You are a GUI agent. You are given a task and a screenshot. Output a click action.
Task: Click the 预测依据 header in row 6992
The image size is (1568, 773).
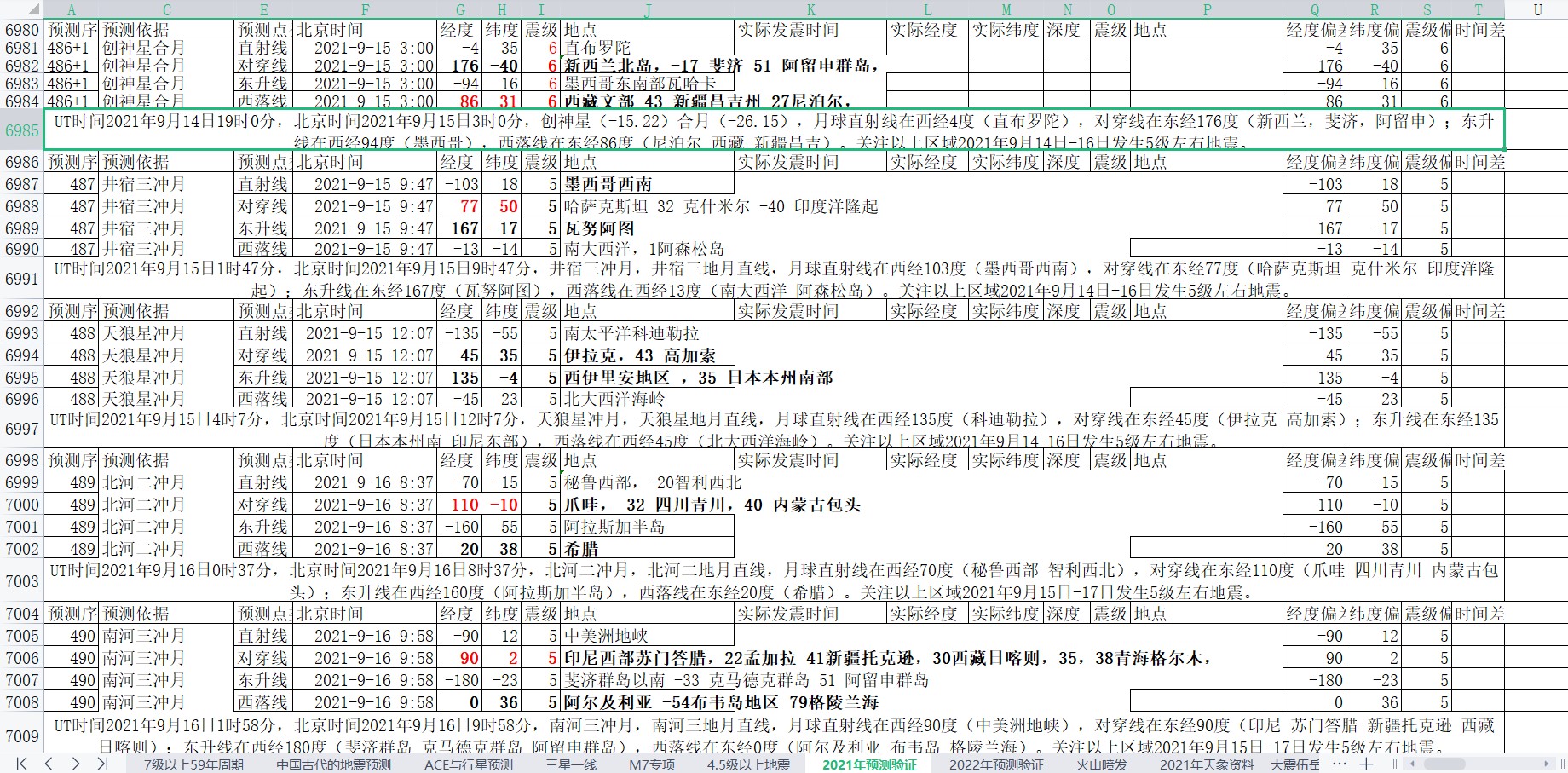click(167, 311)
